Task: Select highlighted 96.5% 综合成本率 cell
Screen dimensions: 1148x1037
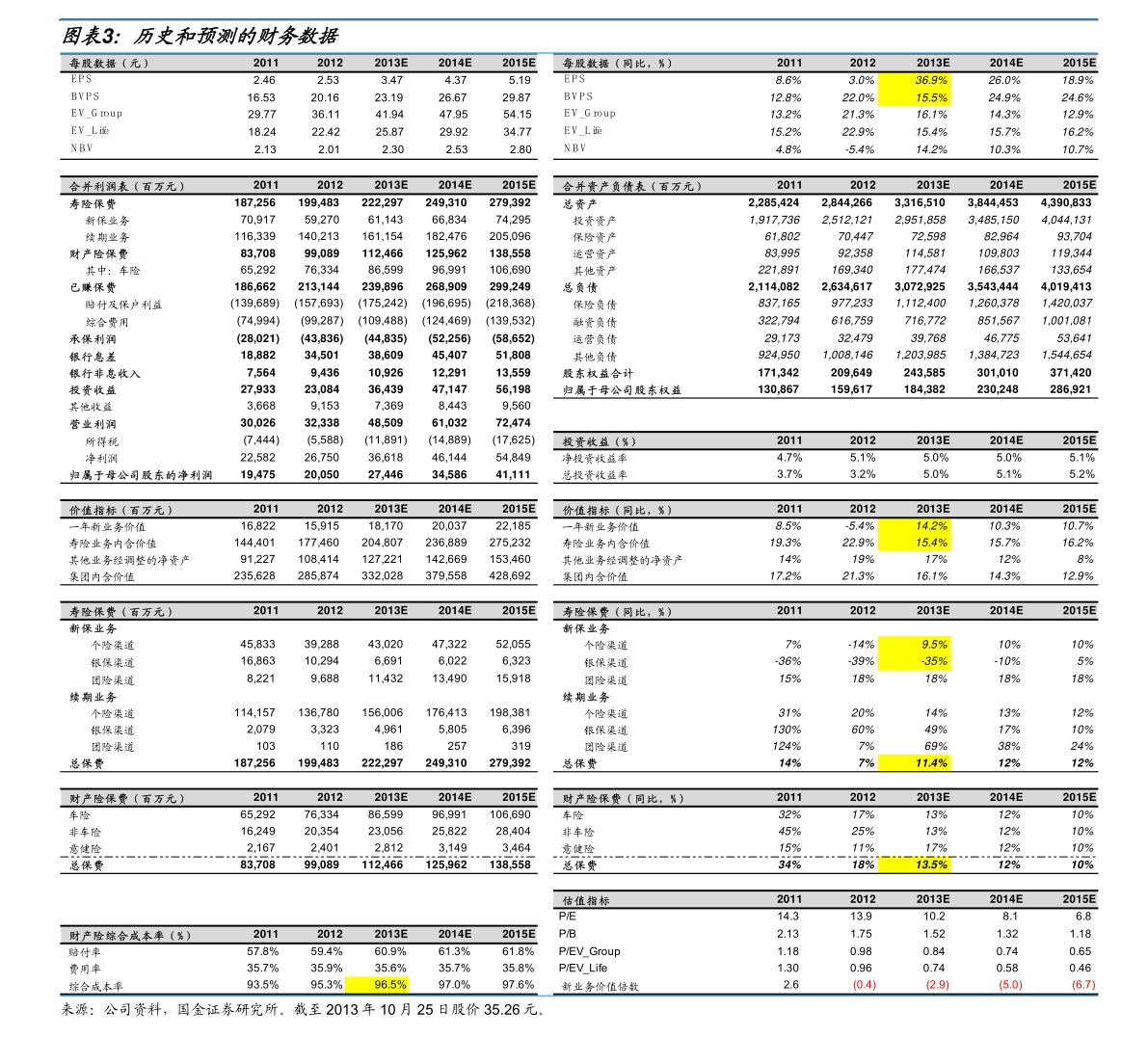Action: [x=377, y=985]
